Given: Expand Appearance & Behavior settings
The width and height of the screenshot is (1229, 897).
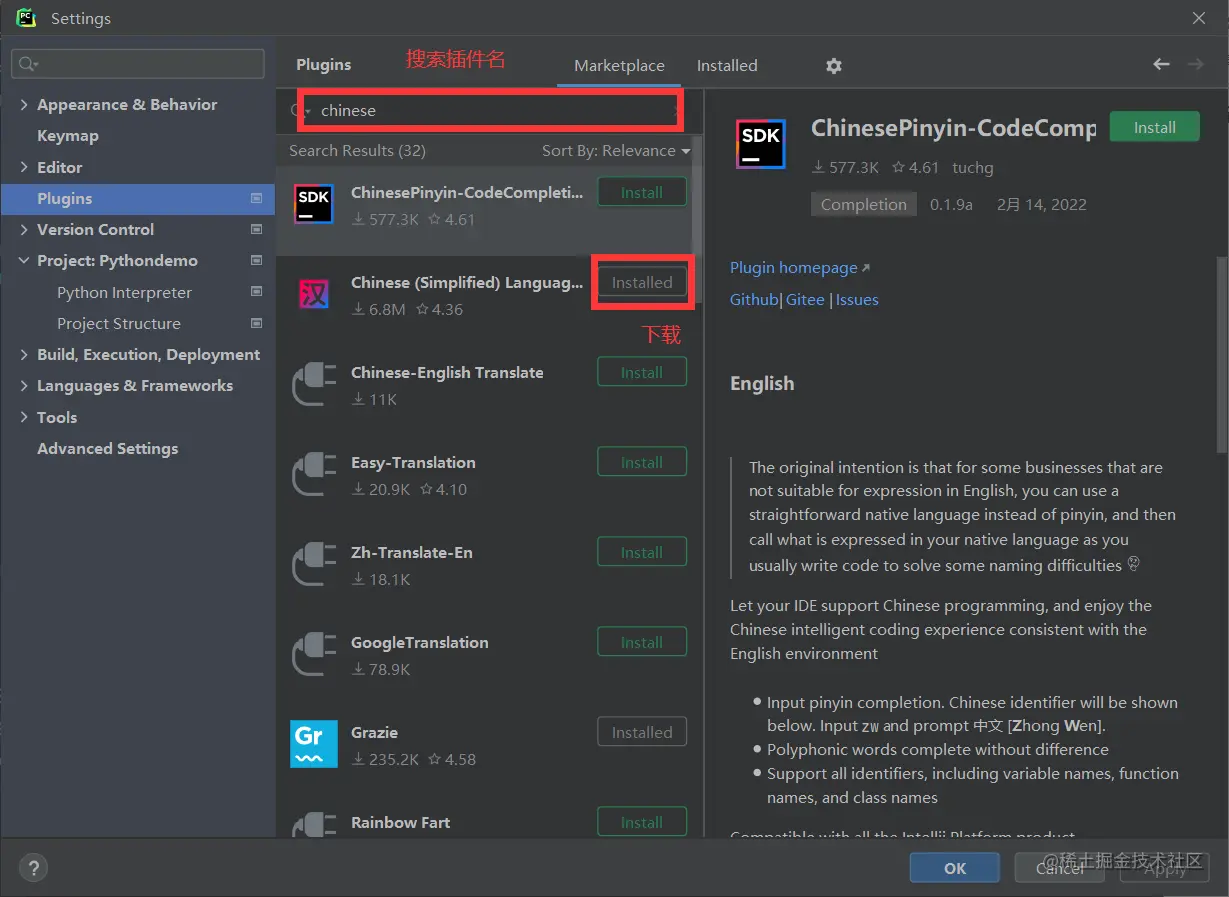Looking at the screenshot, I should click(x=24, y=105).
